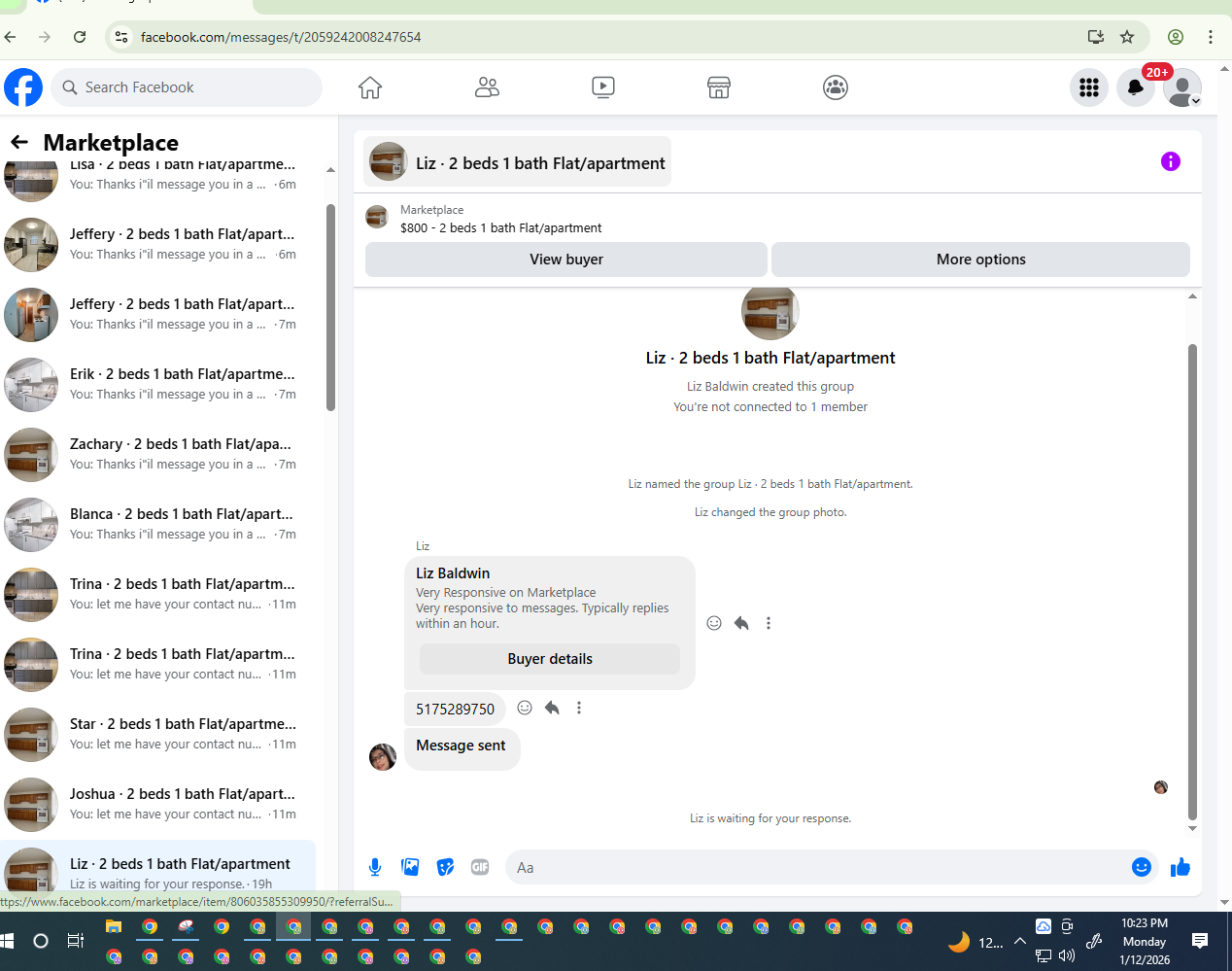
Task: Choose a sticker icon in composer
Action: click(445, 867)
